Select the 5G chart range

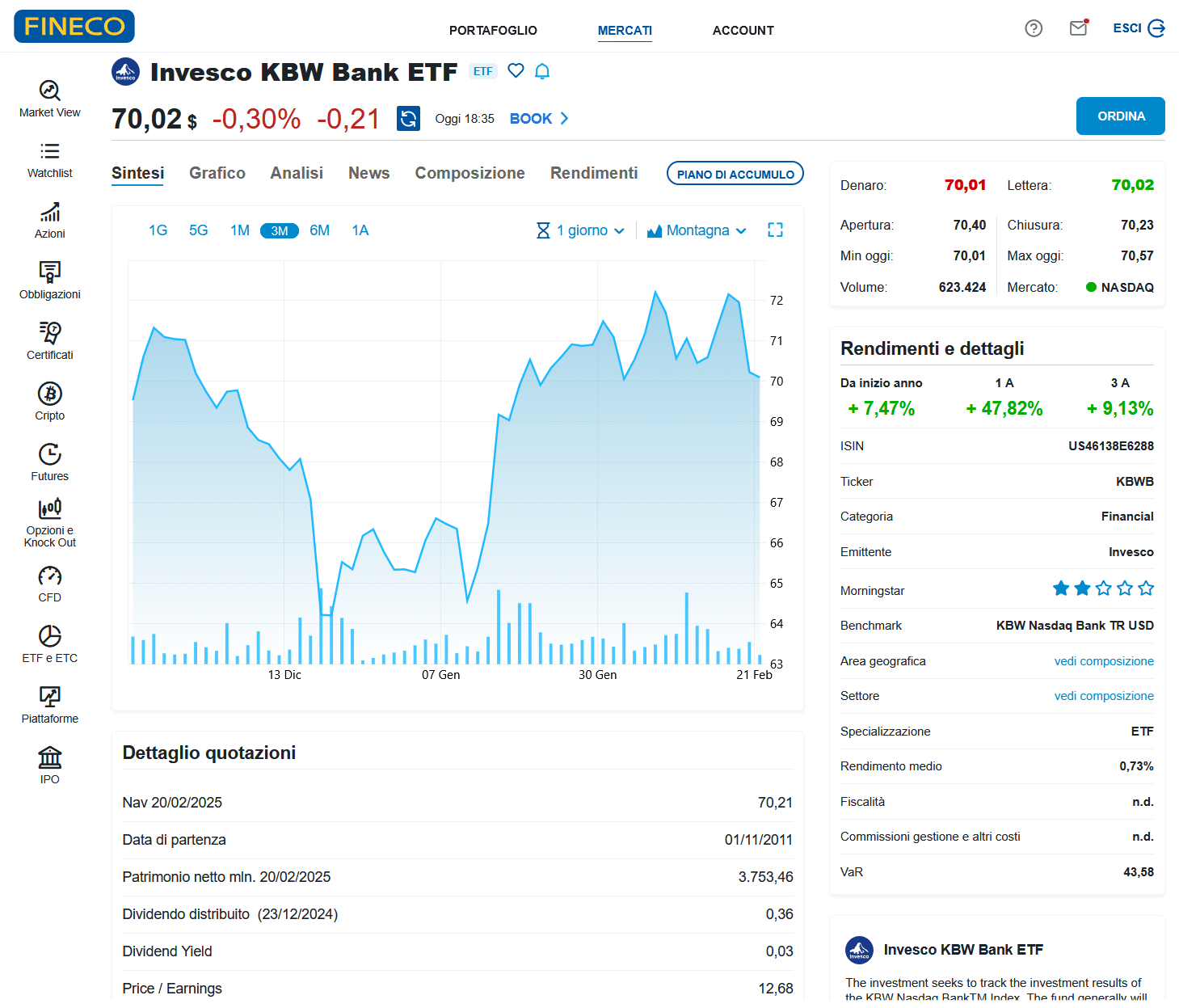(199, 230)
